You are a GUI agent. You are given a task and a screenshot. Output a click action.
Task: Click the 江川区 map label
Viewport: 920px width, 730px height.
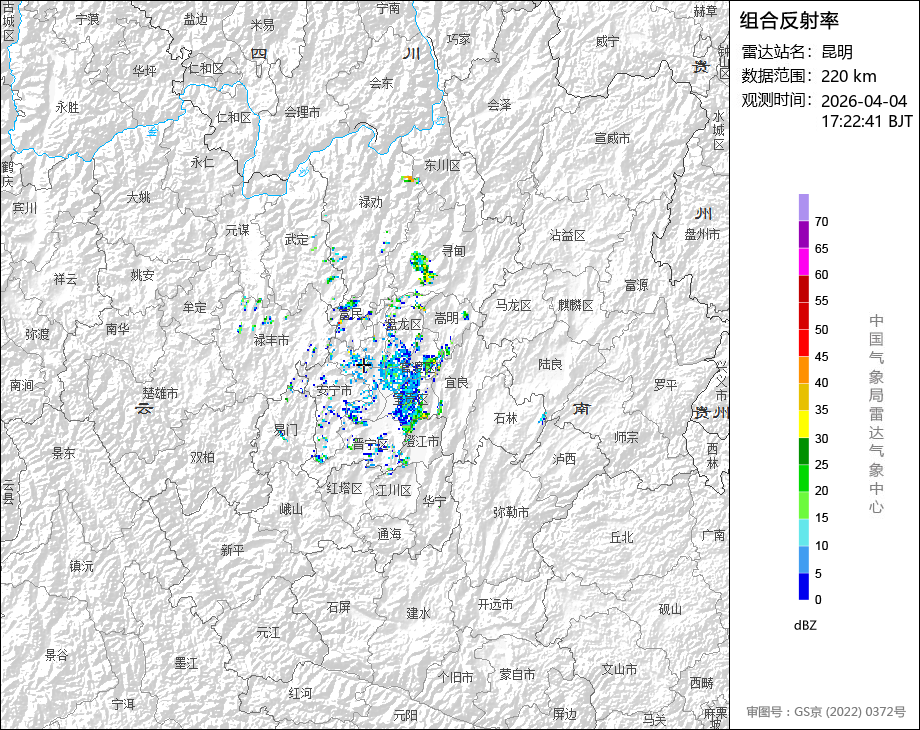click(x=394, y=490)
